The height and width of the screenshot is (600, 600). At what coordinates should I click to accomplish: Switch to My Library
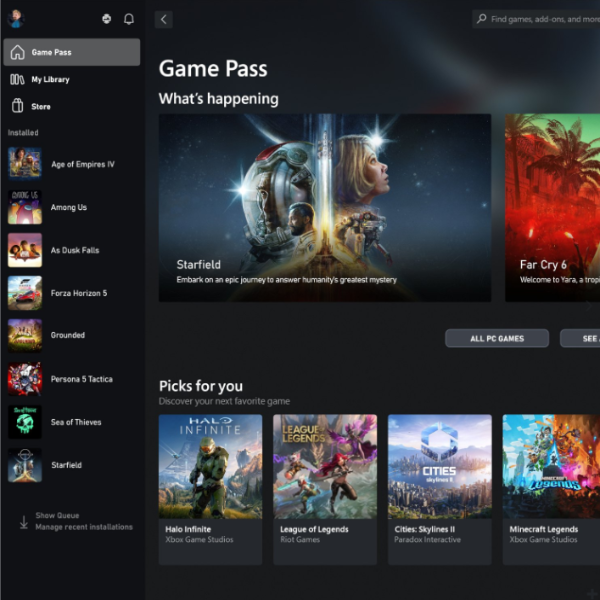pyautogui.click(x=50, y=79)
